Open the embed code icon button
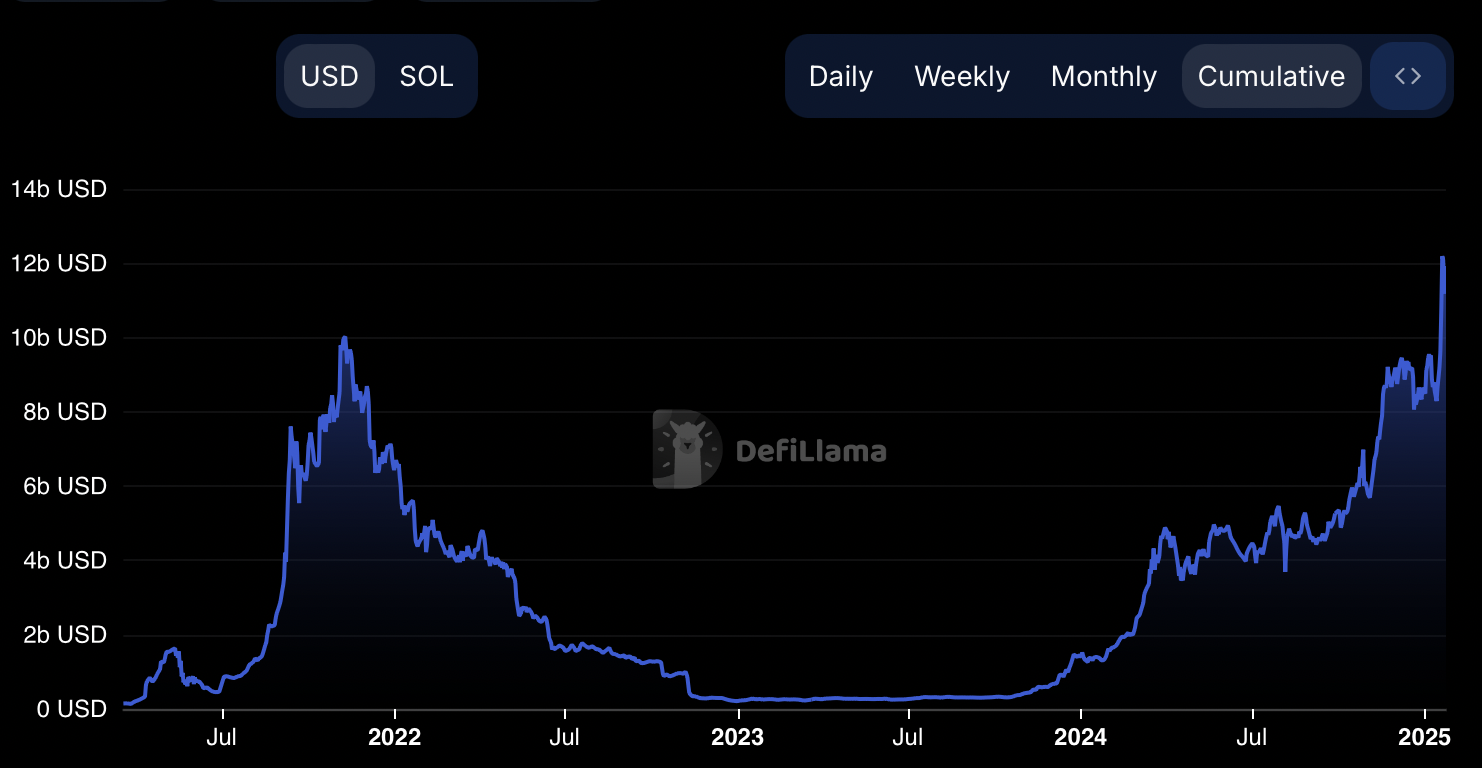The image size is (1482, 768). (x=1408, y=76)
